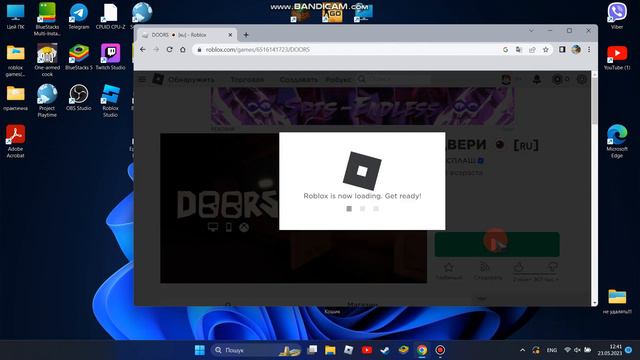Open the Цей ПК desktop icon
The width and height of the screenshot is (640, 360).
[x=16, y=17]
